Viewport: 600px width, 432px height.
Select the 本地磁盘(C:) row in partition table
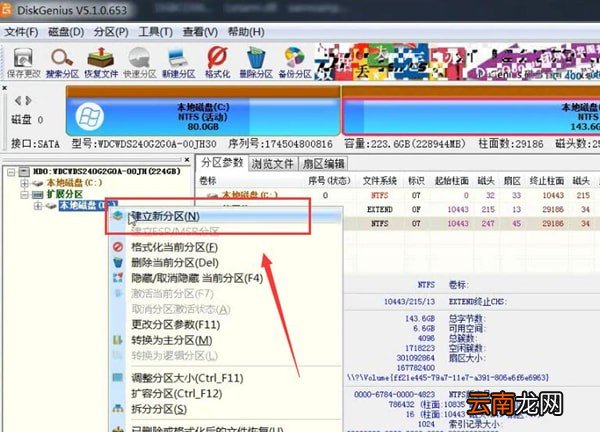(x=398, y=195)
